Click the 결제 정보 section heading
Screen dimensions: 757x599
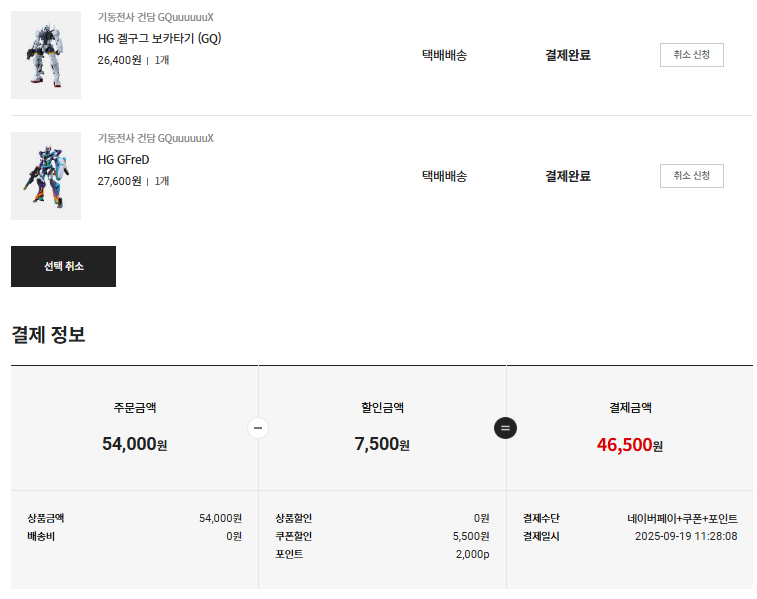tap(48, 335)
